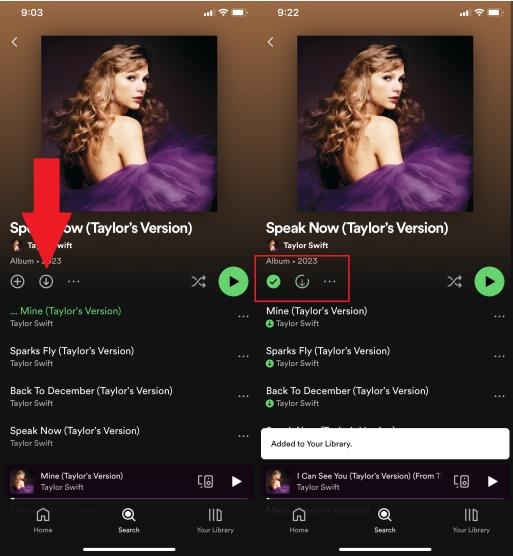
Task: Tap mini player thumbnail on the right screen
Action: click(x=278, y=482)
